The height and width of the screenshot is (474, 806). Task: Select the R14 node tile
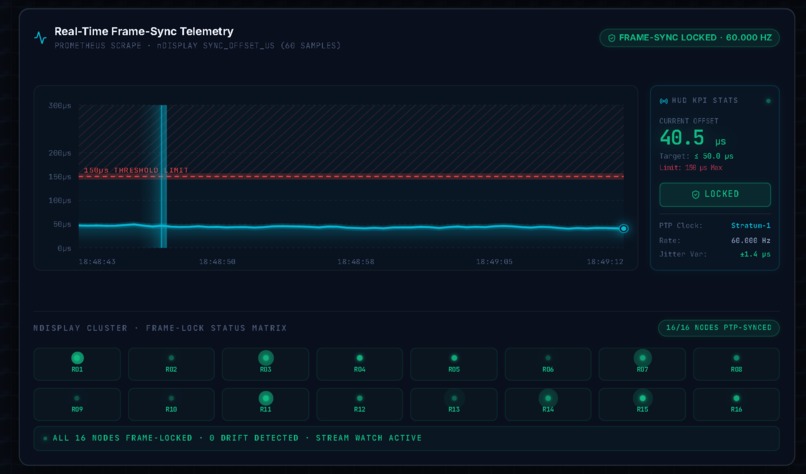(x=548, y=404)
